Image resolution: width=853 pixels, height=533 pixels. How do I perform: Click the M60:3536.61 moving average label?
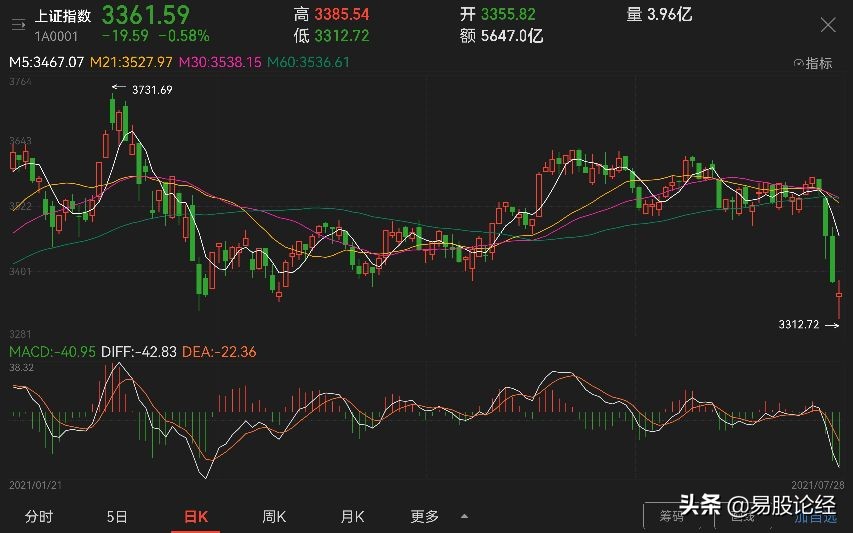(x=308, y=62)
